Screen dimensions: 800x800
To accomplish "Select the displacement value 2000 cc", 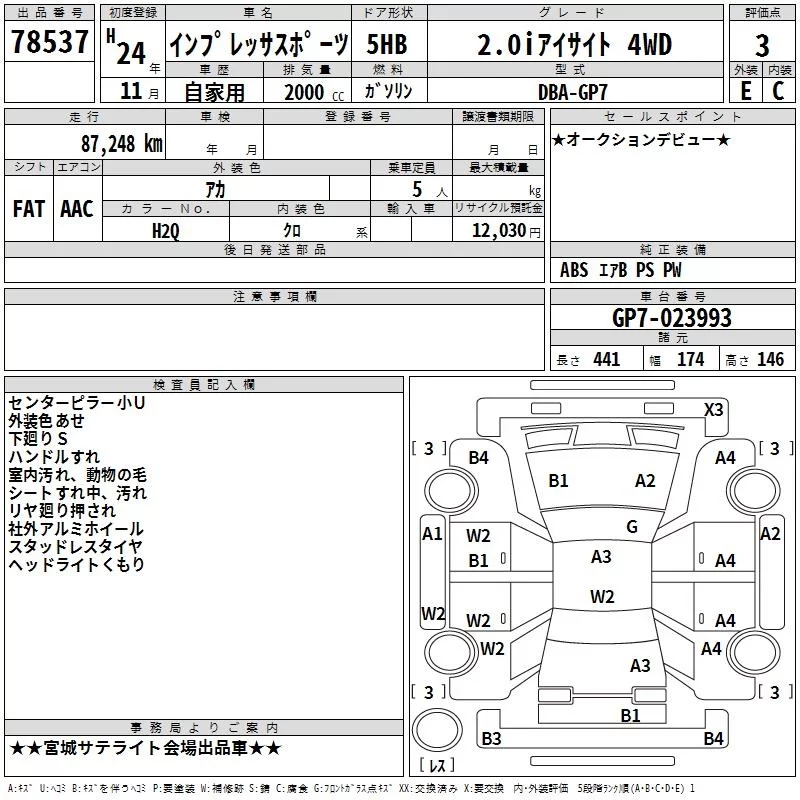I will (x=314, y=92).
